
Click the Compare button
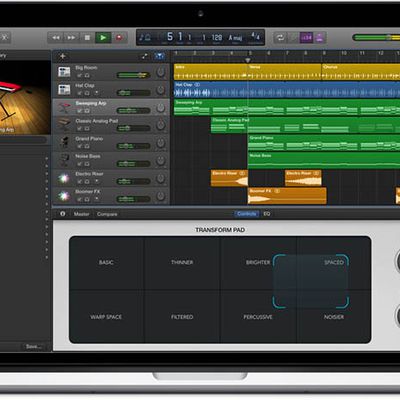click(107, 214)
